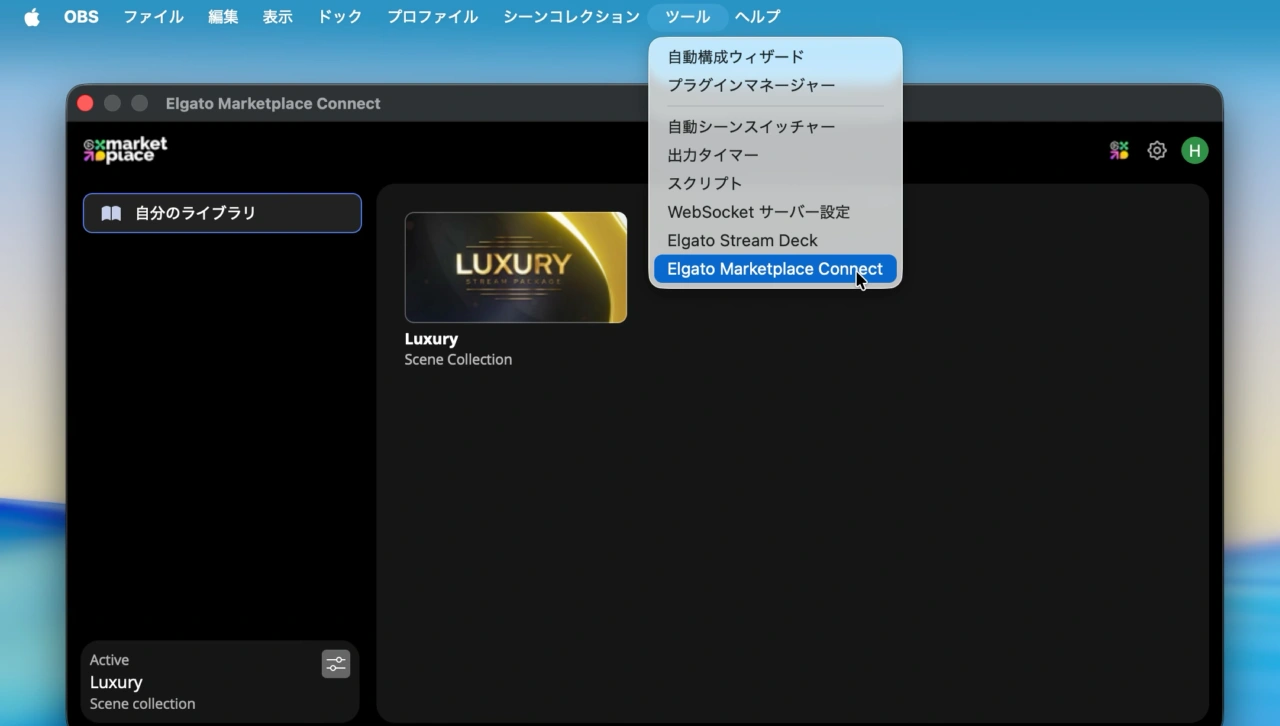The image size is (1280, 726).
Task: Open the Apple menu
Action: pos(31,16)
